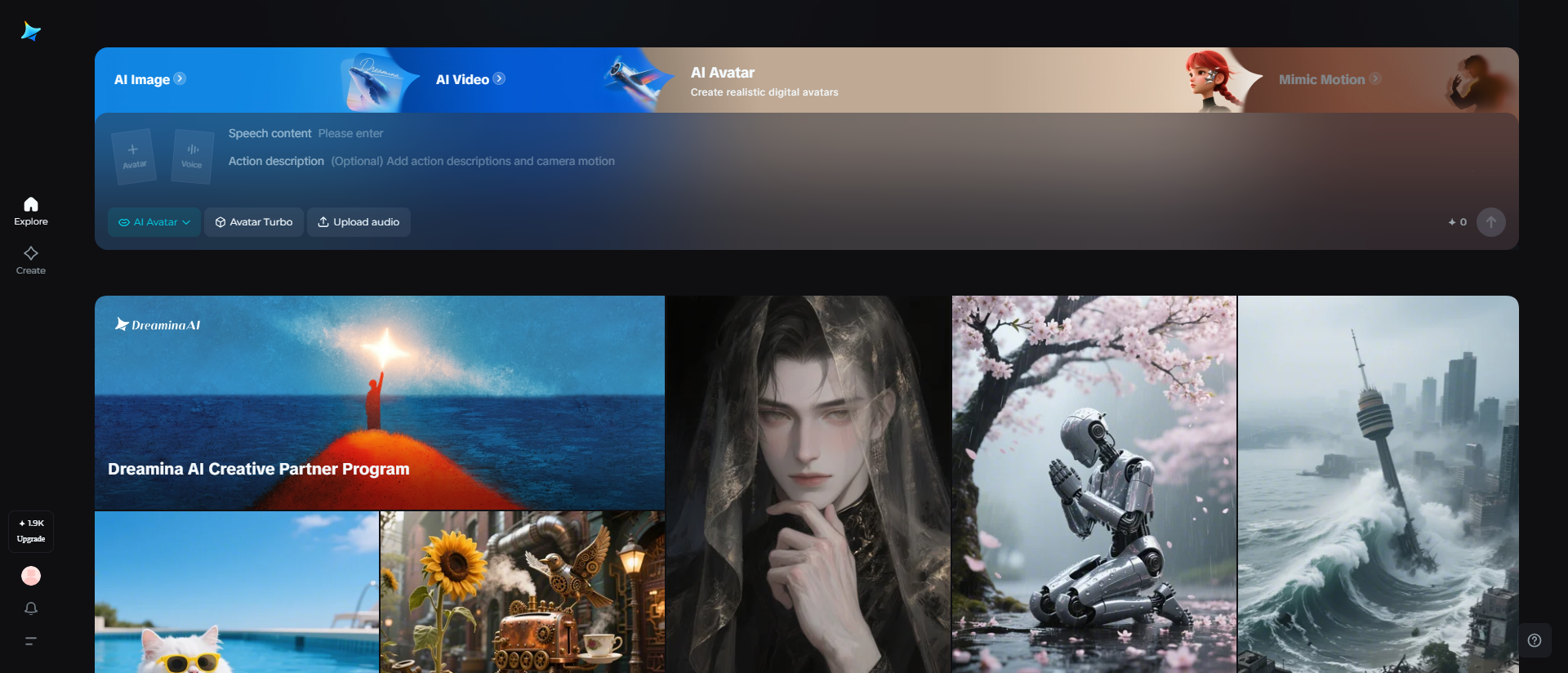Open the notifications bell

(x=31, y=608)
